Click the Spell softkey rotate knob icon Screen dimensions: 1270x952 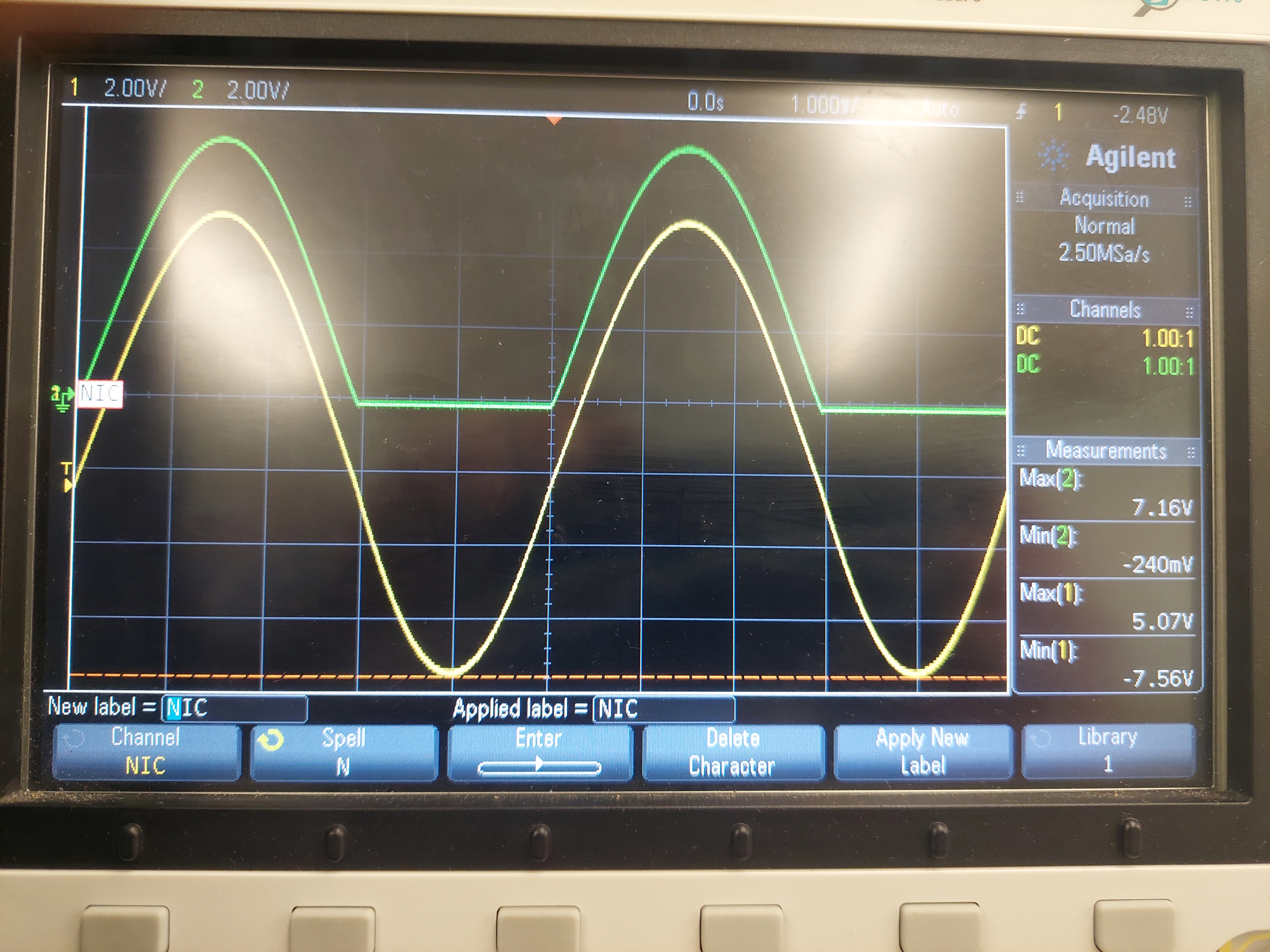(x=271, y=740)
